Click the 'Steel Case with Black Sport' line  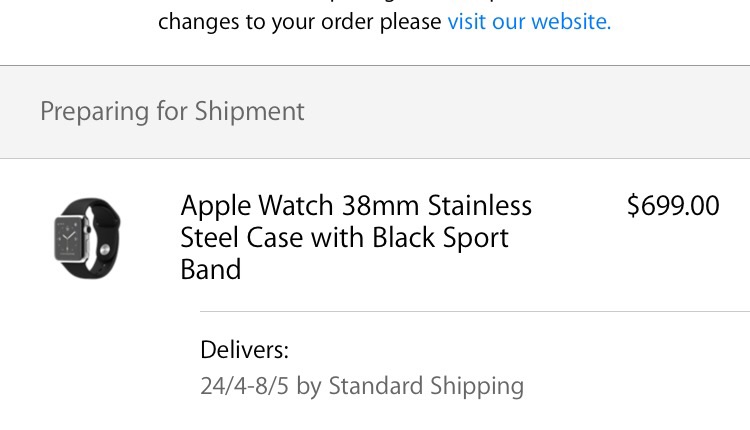[344, 238]
